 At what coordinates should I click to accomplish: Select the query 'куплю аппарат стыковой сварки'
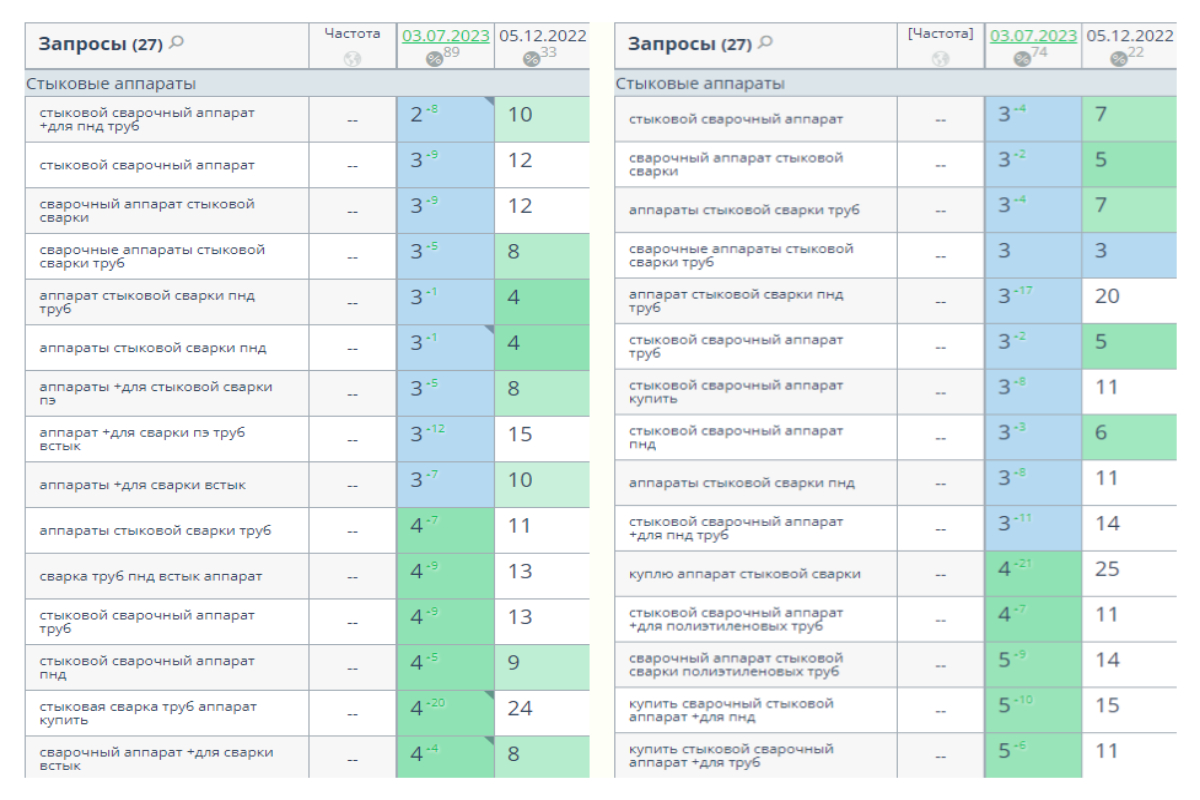pos(745,574)
